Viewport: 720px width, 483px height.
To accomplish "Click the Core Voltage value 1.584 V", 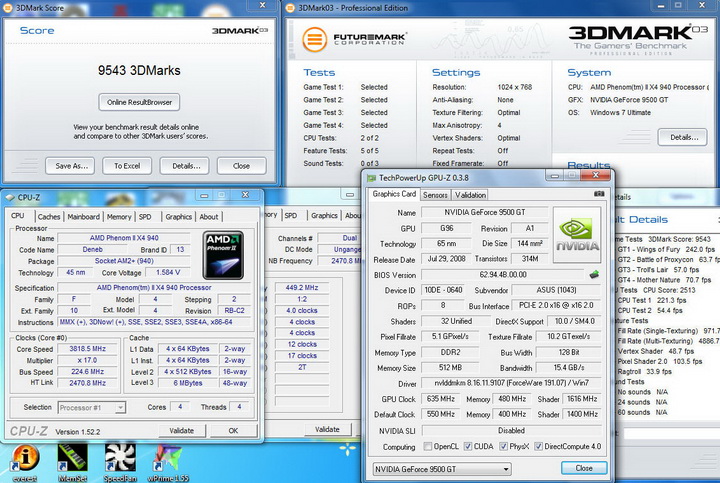I will click(x=168, y=272).
